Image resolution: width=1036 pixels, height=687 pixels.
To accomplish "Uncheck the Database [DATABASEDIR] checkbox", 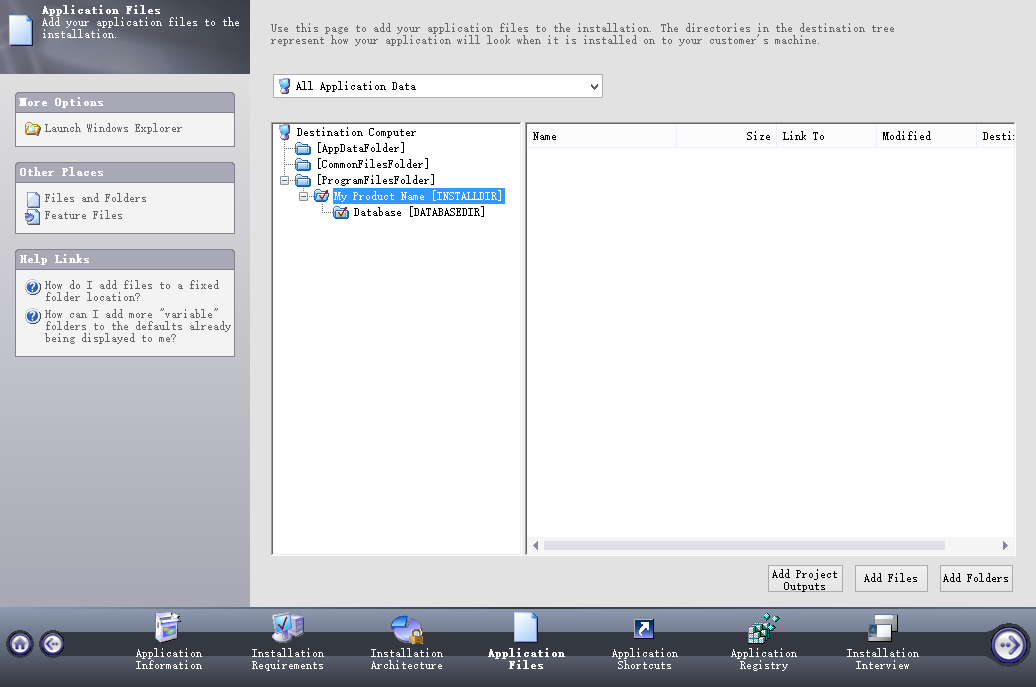I will (x=340, y=212).
